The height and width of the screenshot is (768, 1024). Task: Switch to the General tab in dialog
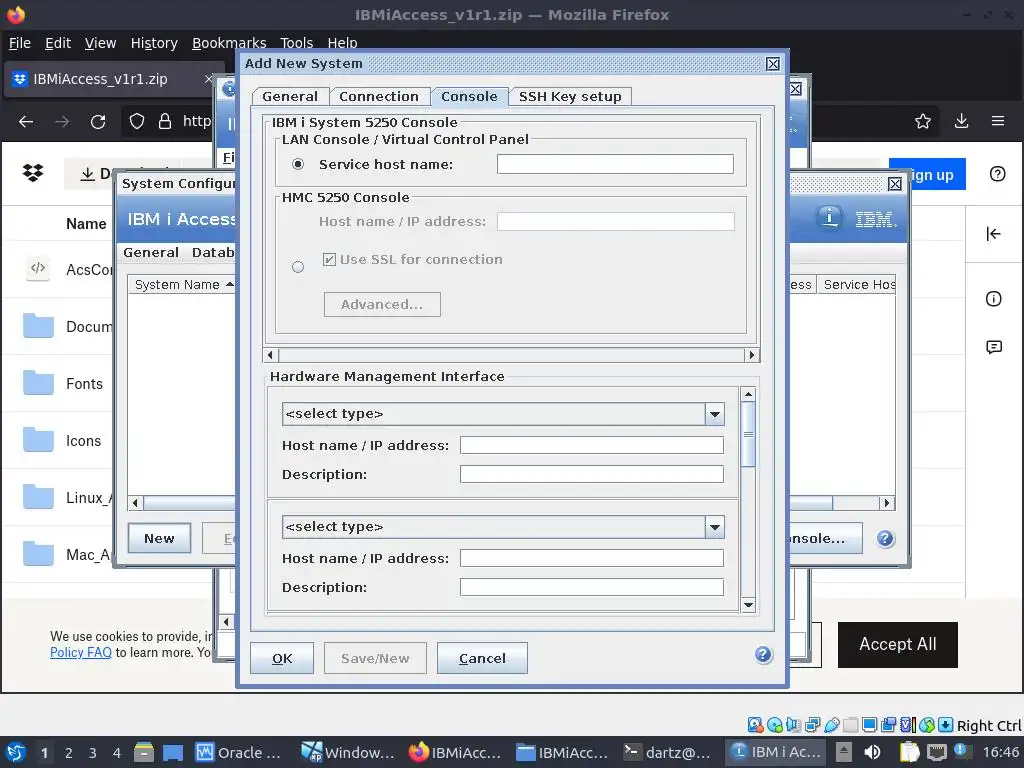tap(290, 96)
